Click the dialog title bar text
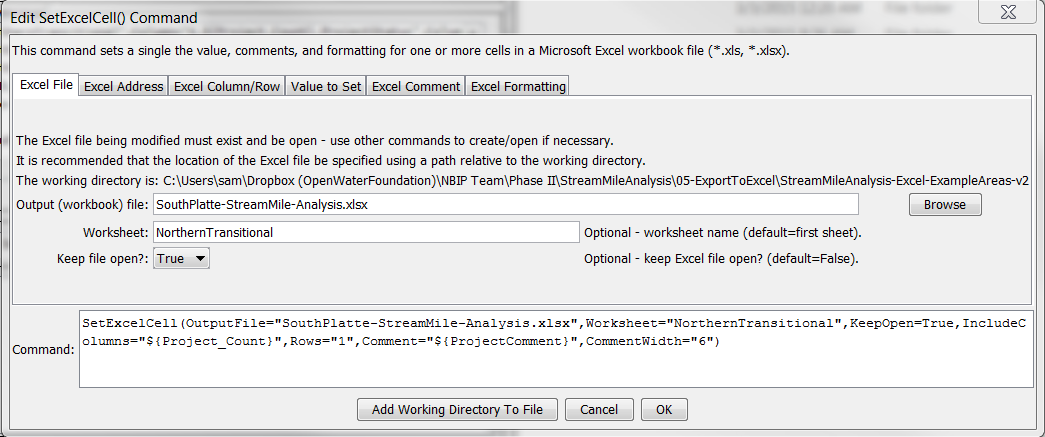The image size is (1045, 437). [104, 17]
